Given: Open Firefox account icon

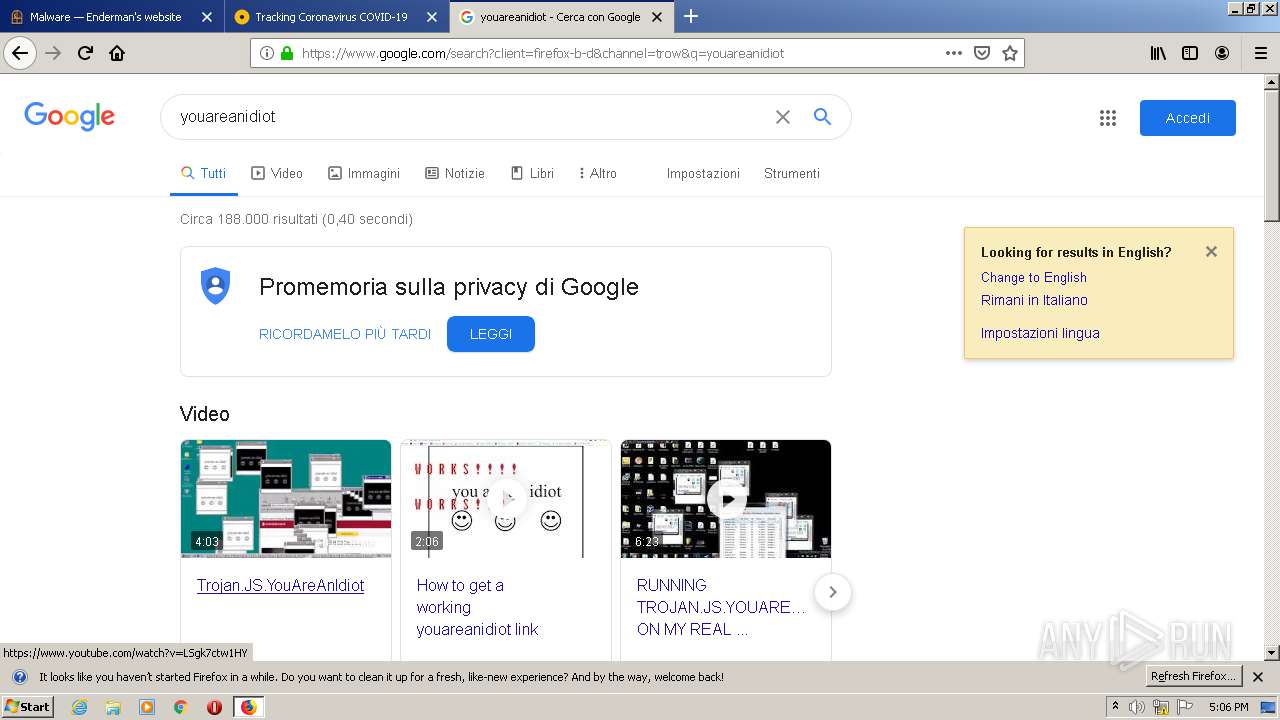Looking at the screenshot, I should [1222, 53].
